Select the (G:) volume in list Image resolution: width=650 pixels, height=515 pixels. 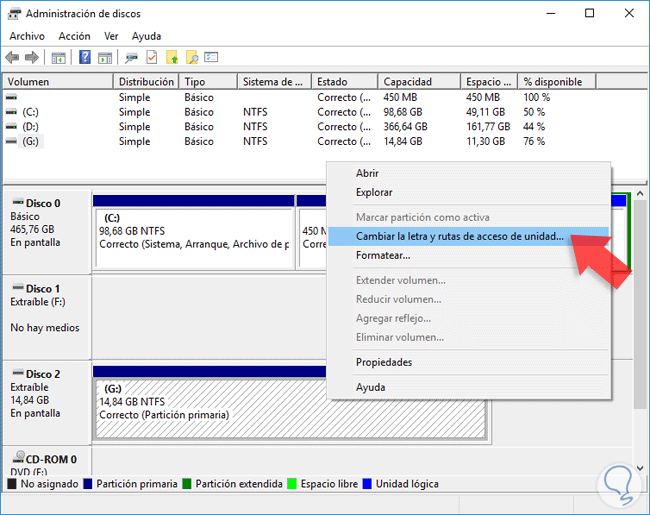coord(31,141)
